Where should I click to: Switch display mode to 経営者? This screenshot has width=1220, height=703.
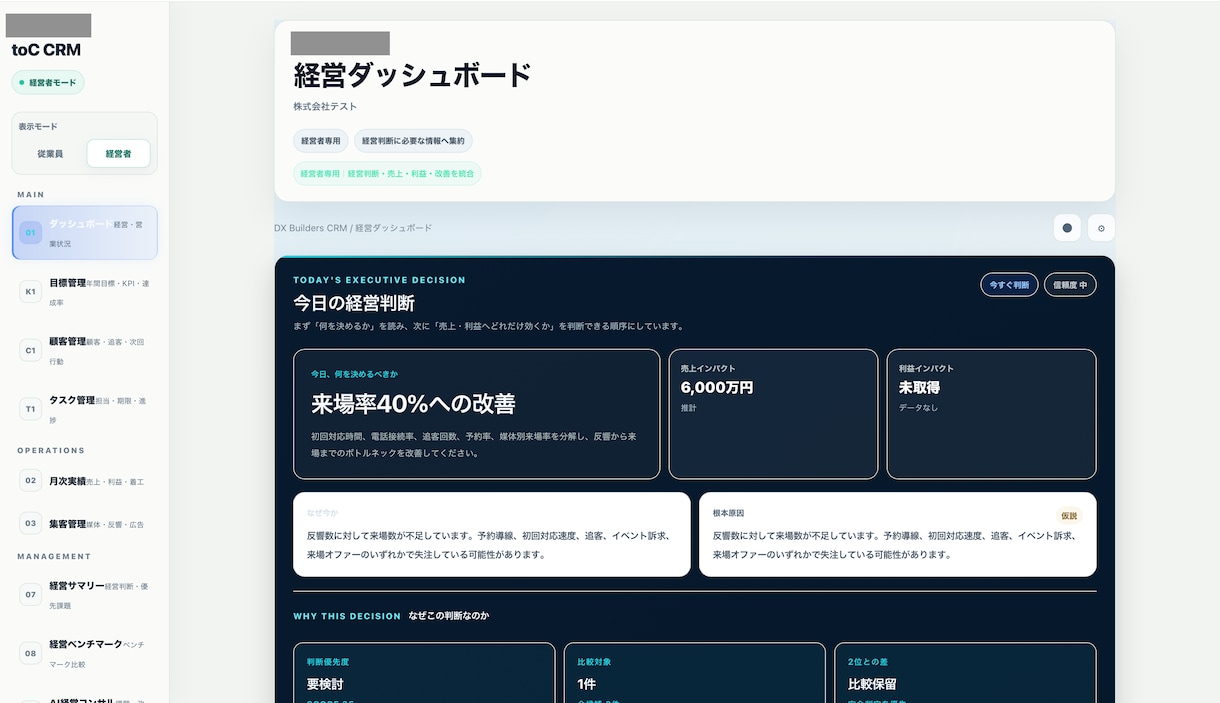click(118, 153)
